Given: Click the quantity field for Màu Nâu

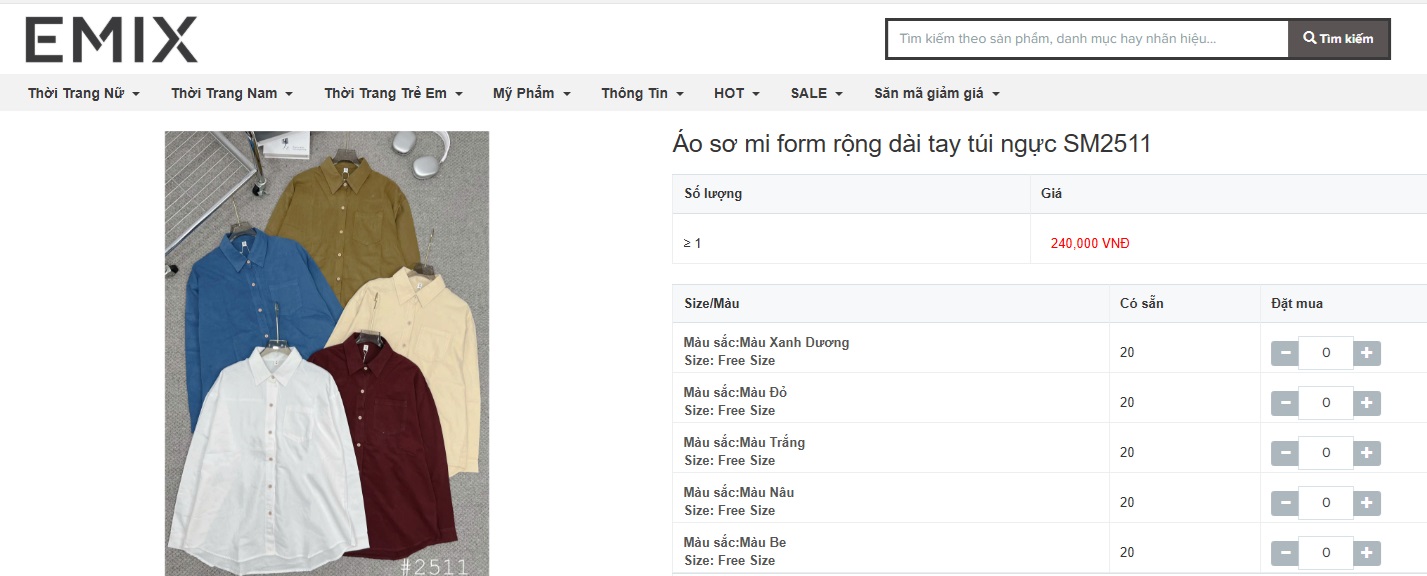Looking at the screenshot, I should [x=1326, y=502].
